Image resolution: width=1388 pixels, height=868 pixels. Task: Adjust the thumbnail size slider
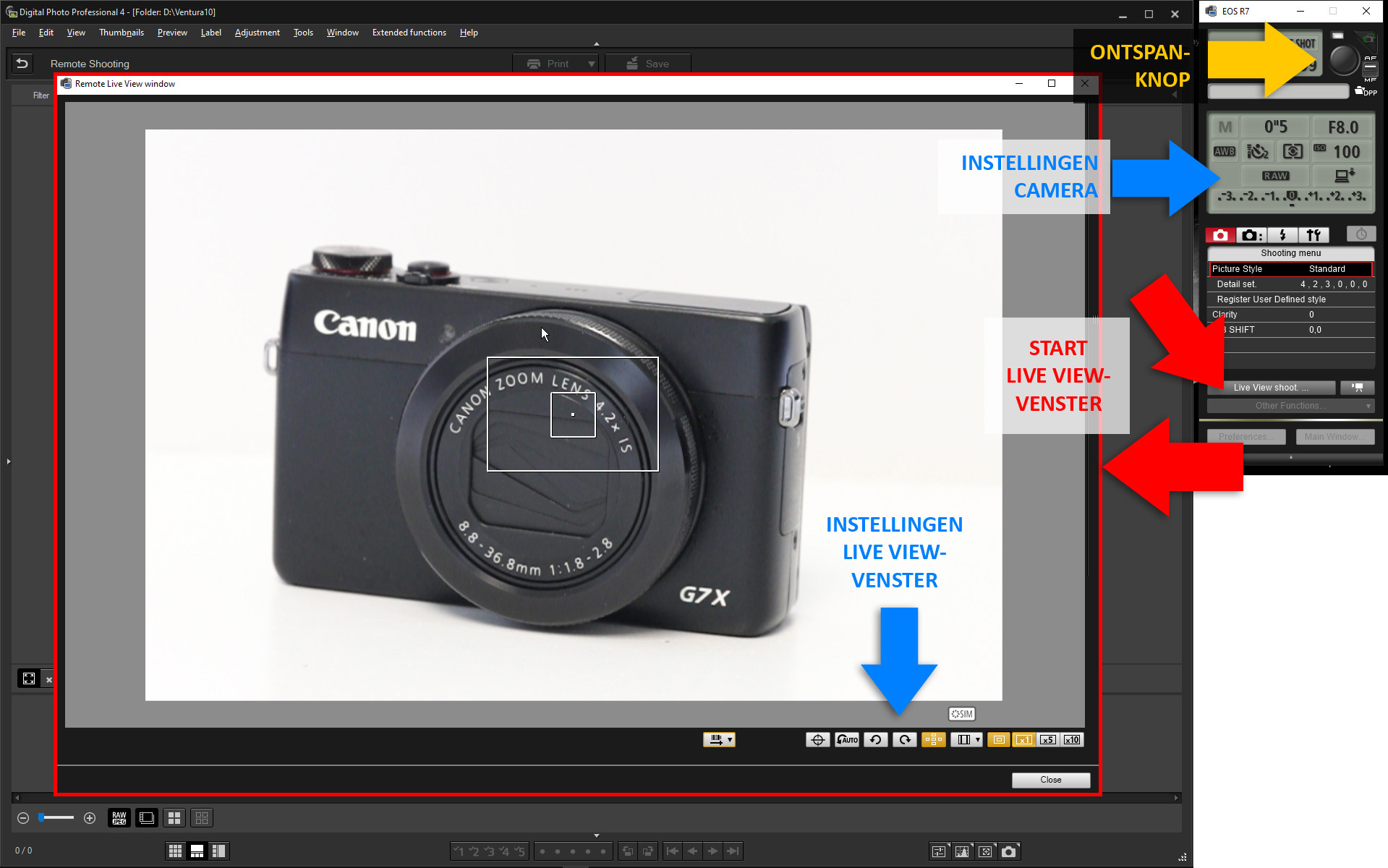[x=56, y=818]
